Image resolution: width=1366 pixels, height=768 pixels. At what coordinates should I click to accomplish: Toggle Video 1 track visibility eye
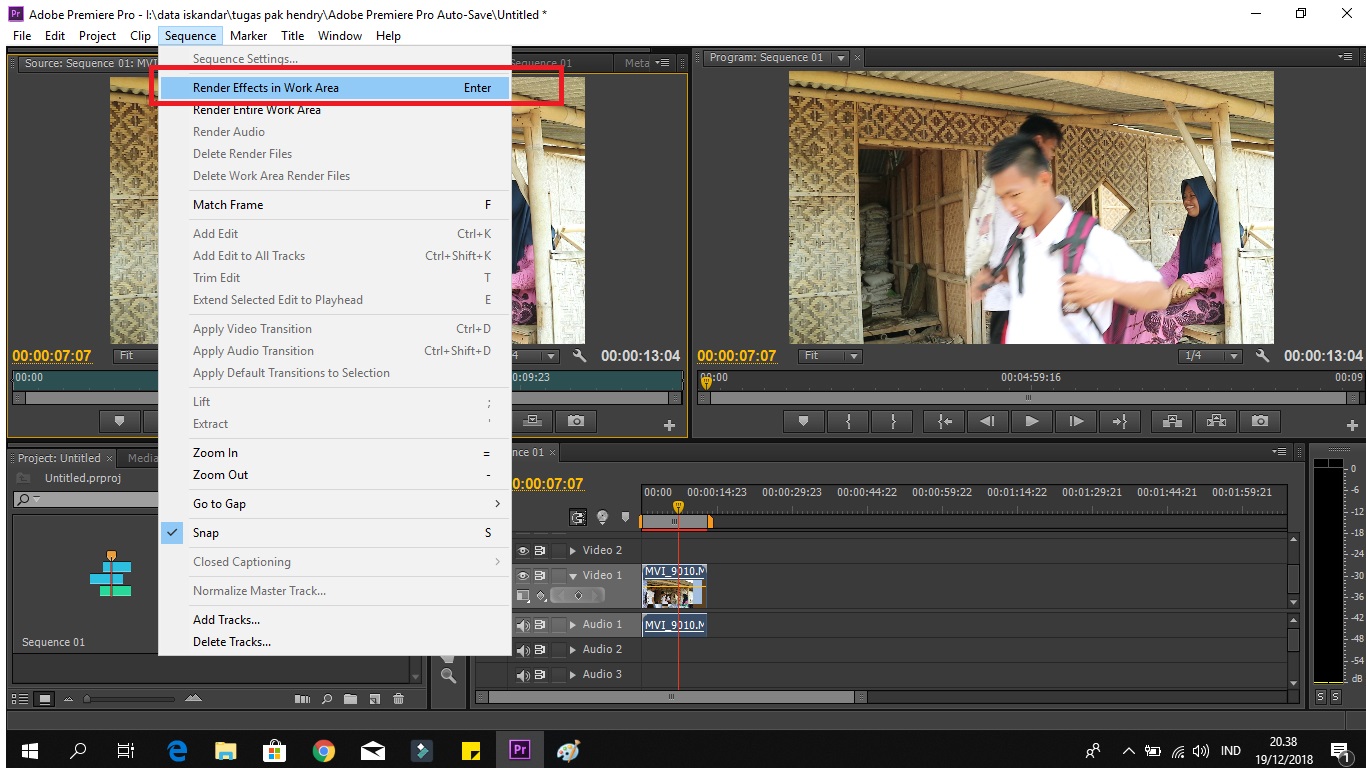click(x=522, y=575)
